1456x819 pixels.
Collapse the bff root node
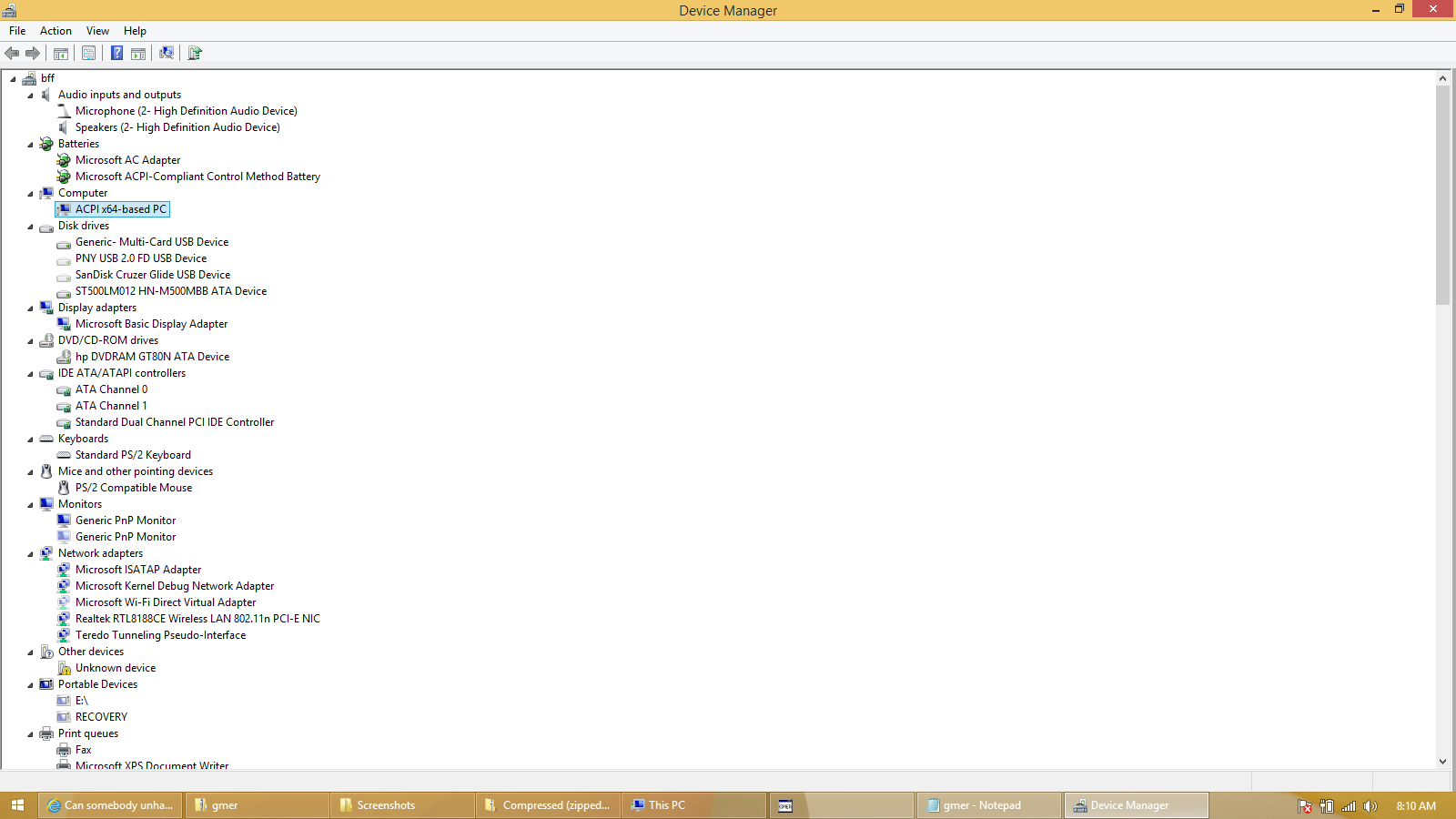coord(13,79)
